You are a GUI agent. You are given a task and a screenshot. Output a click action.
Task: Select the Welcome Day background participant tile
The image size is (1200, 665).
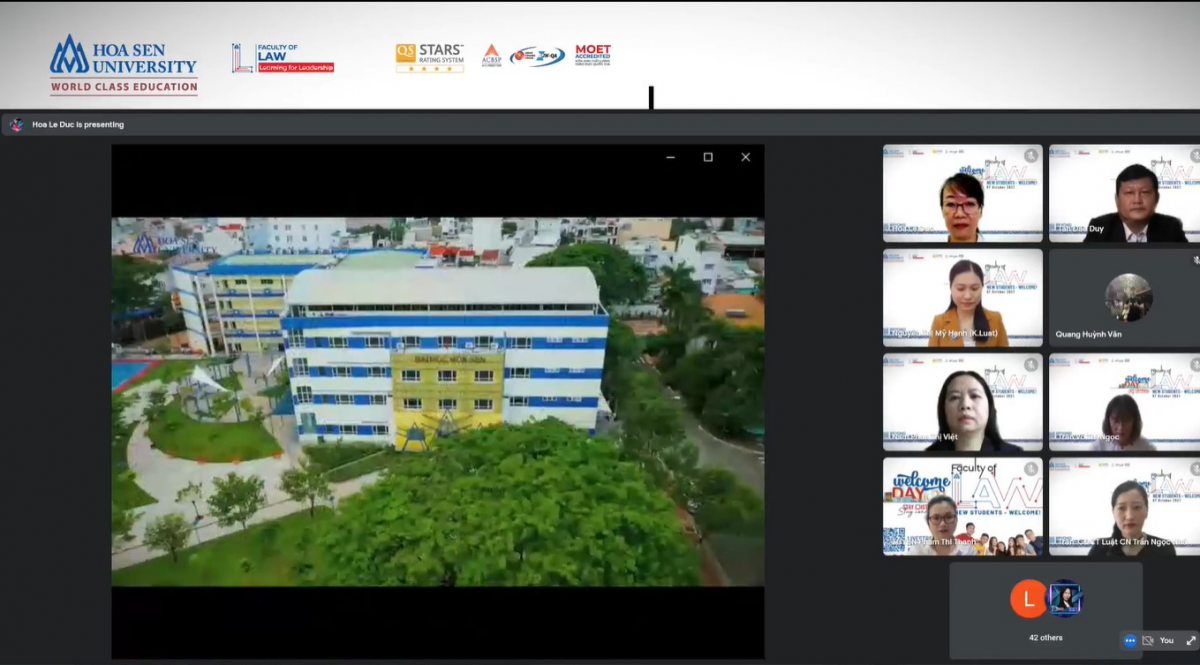point(962,506)
